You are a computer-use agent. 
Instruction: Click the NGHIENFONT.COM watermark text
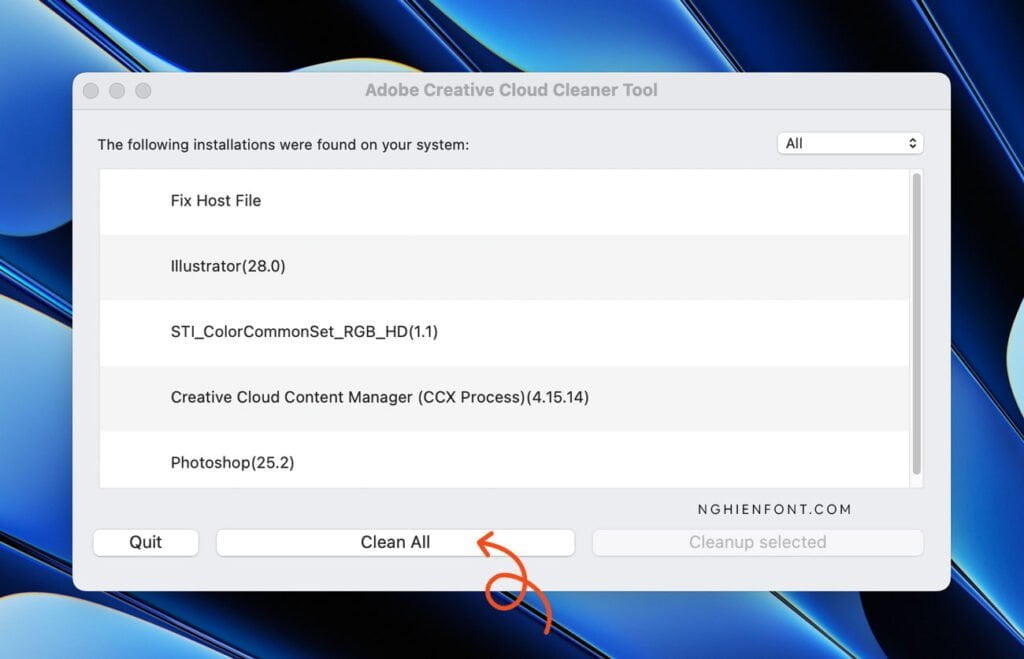773,509
